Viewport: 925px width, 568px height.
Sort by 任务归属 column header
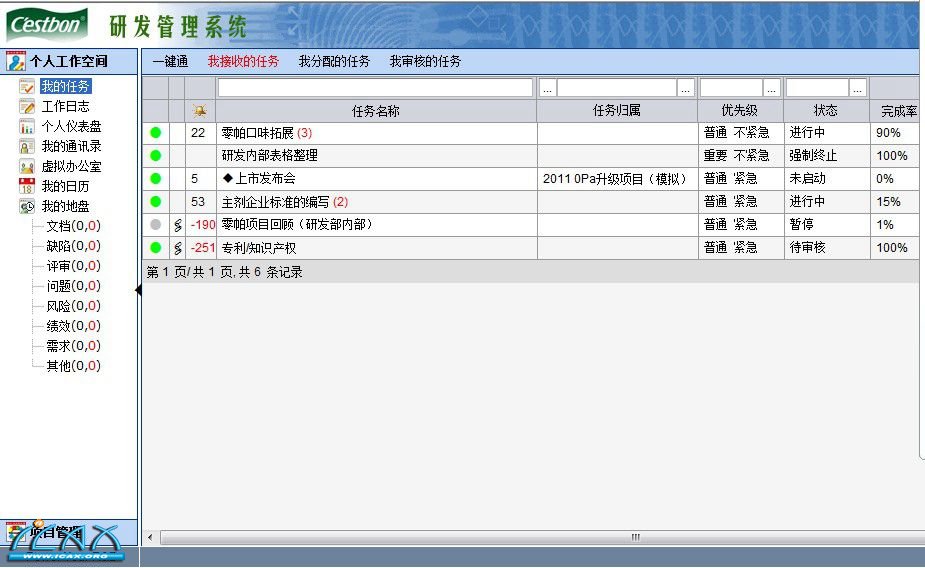coord(617,111)
